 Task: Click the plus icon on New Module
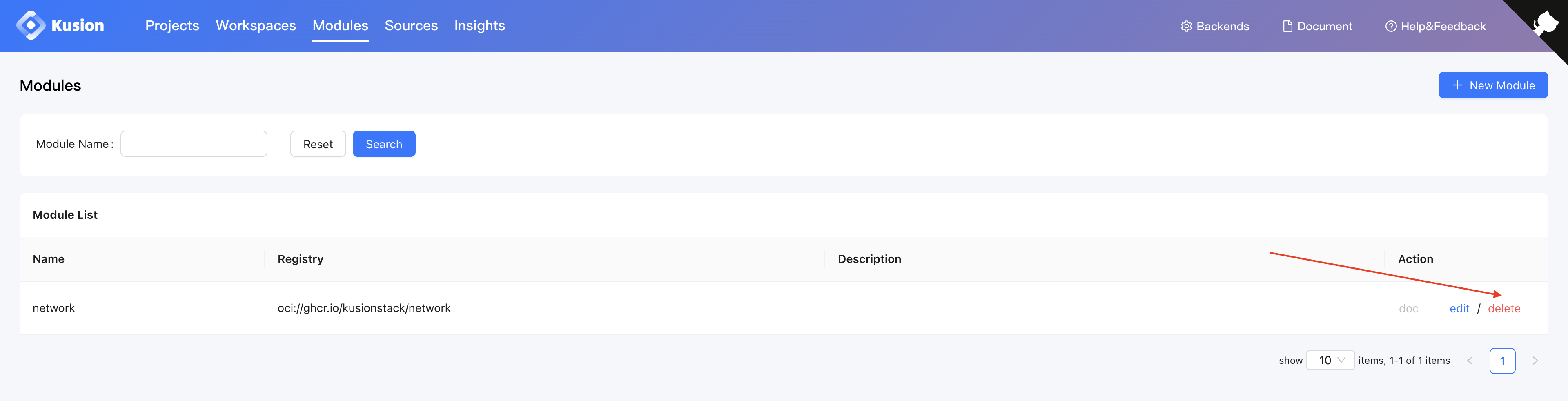click(x=1457, y=85)
